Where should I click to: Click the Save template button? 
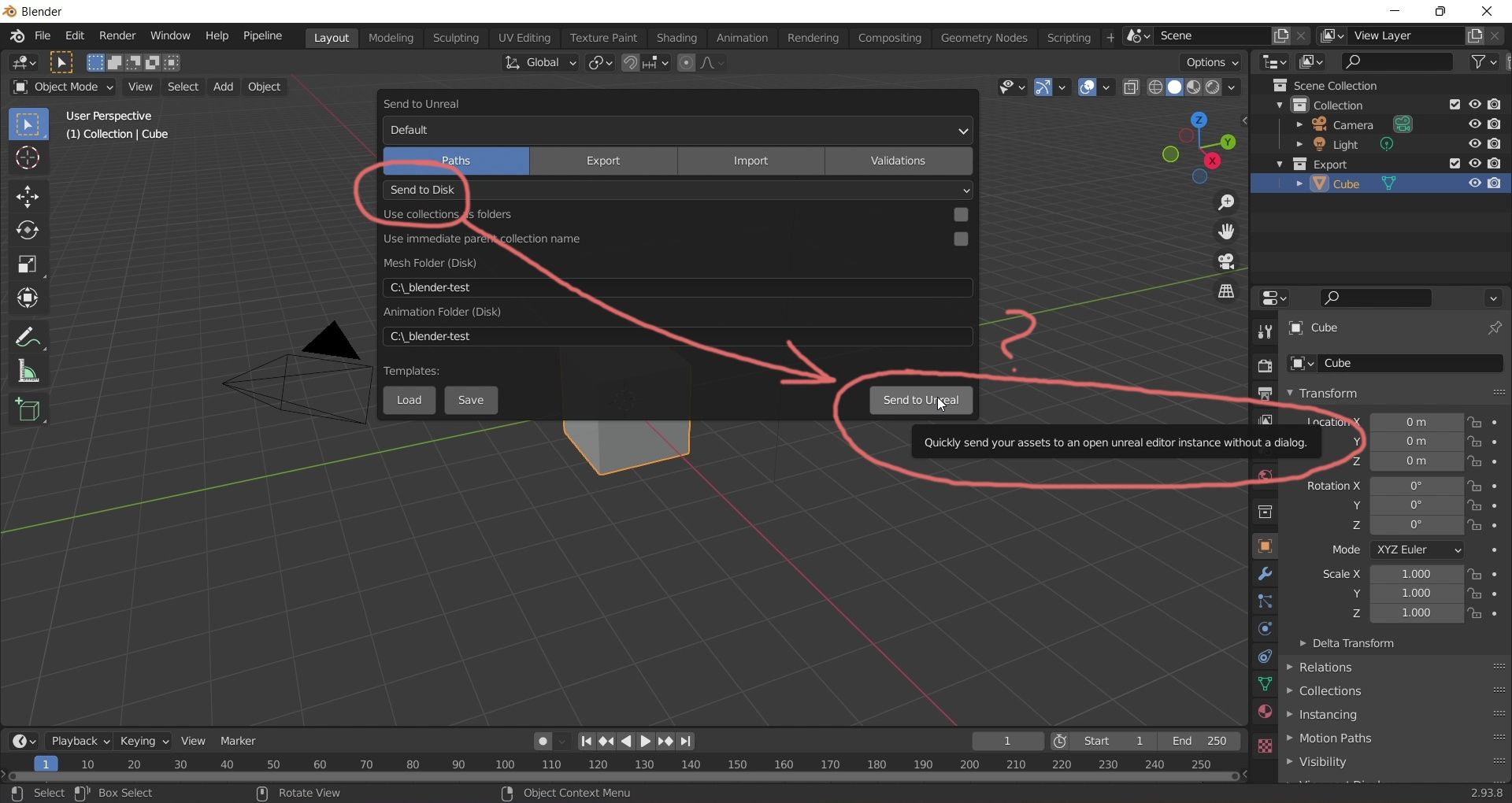pos(470,400)
